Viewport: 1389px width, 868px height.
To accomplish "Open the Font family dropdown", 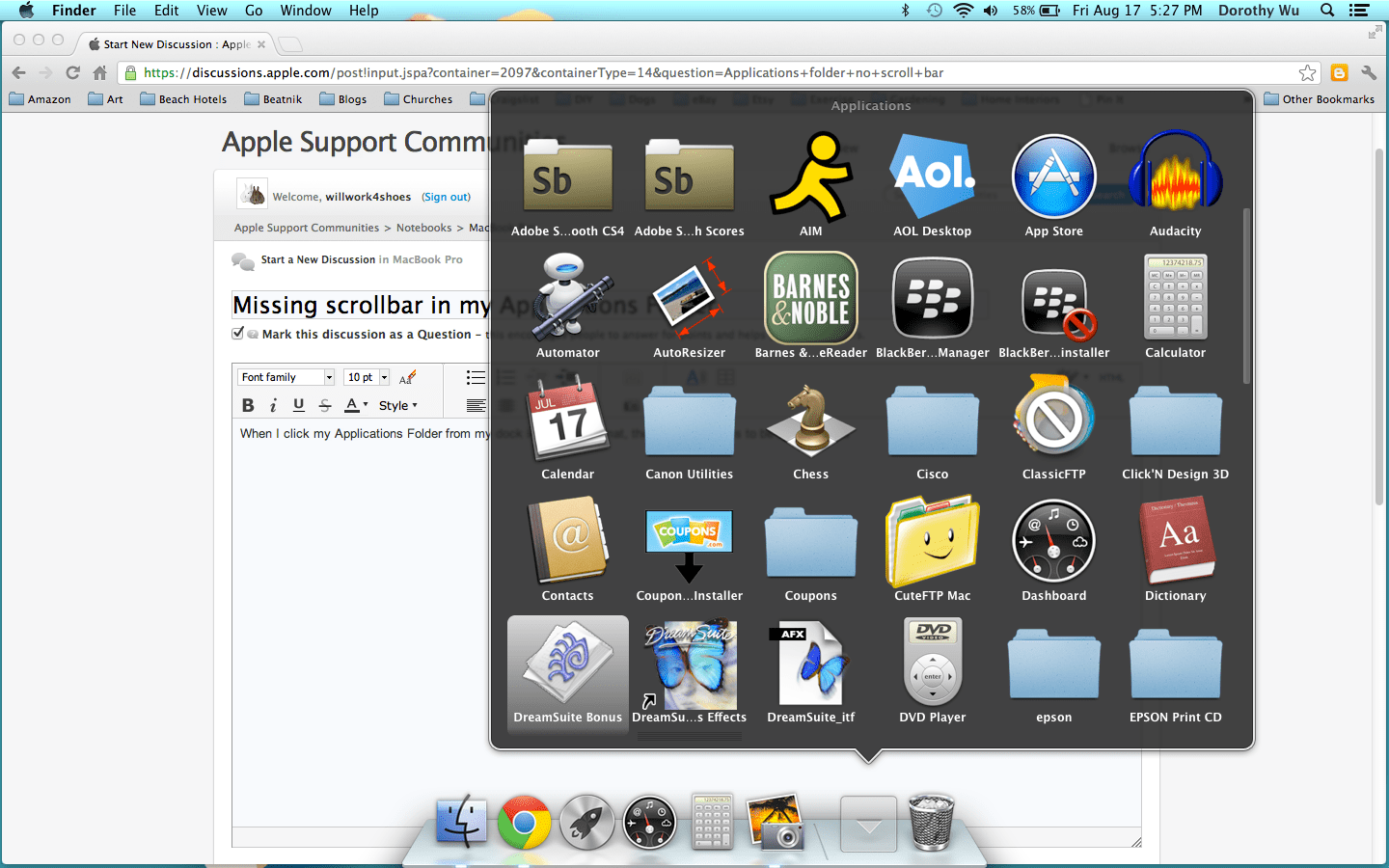I will coord(285,376).
